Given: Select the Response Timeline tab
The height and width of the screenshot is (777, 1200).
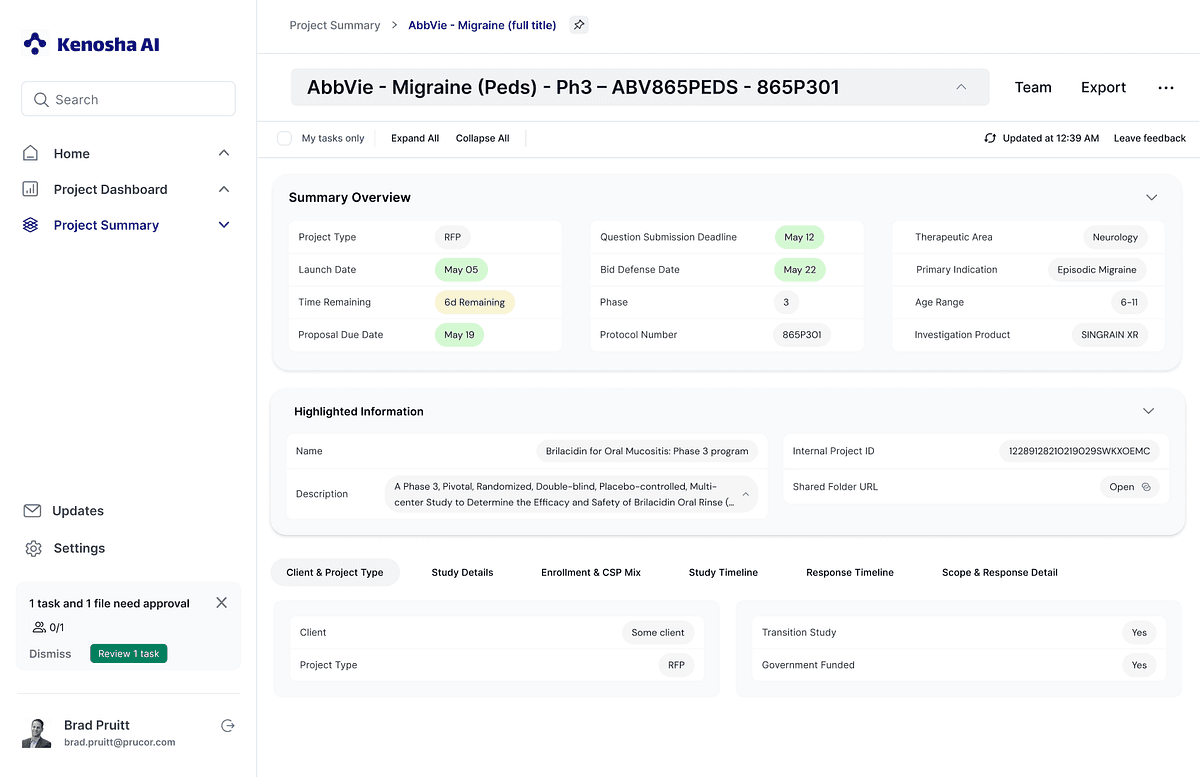Looking at the screenshot, I should [x=850, y=572].
